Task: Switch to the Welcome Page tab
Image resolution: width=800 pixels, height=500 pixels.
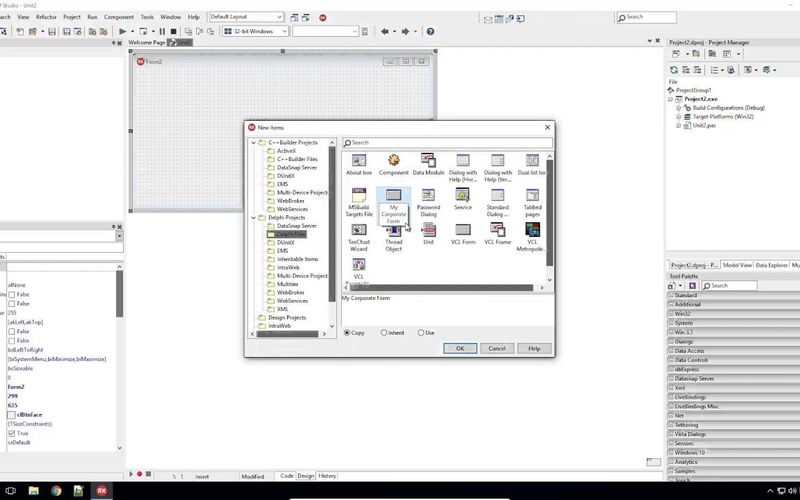Action: pyautogui.click(x=147, y=43)
